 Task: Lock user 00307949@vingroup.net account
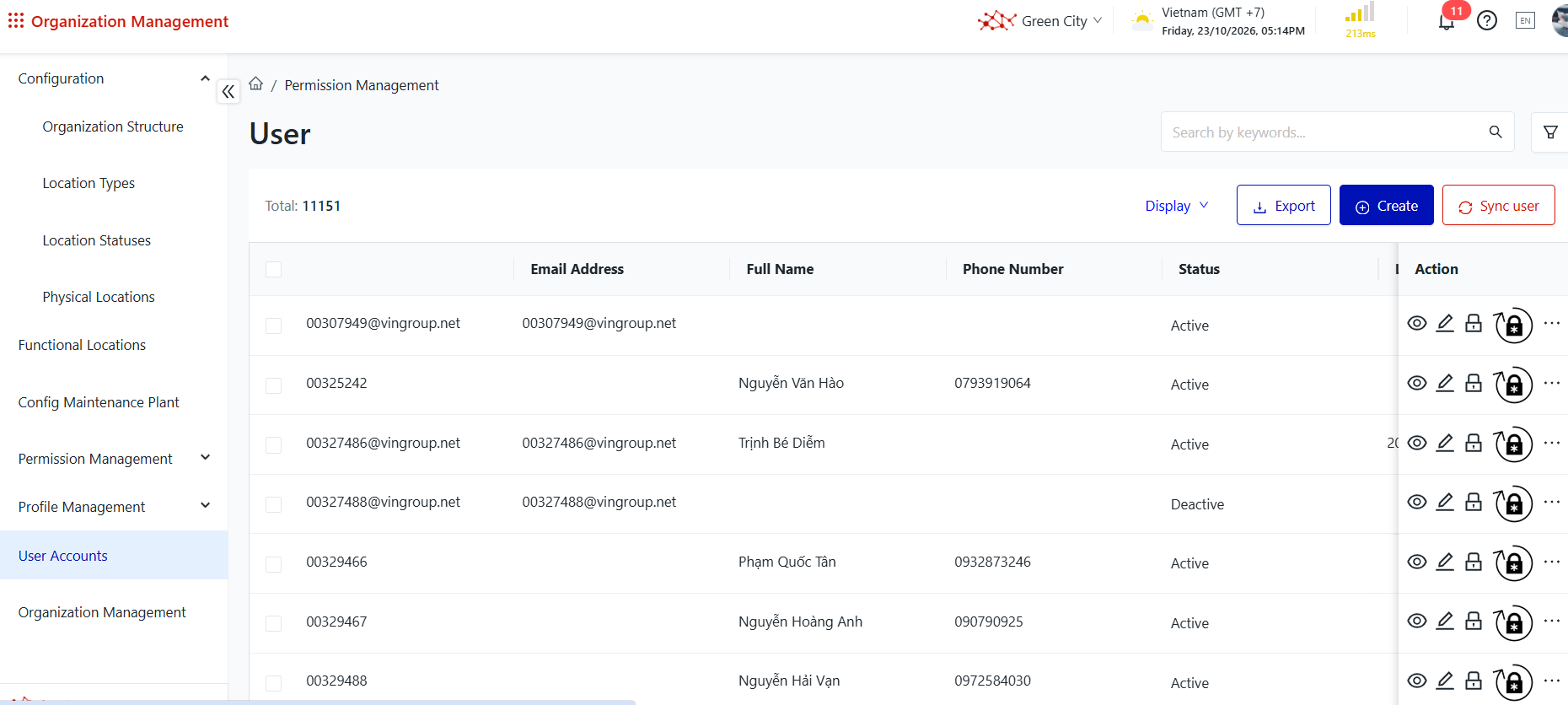pyautogui.click(x=1474, y=323)
